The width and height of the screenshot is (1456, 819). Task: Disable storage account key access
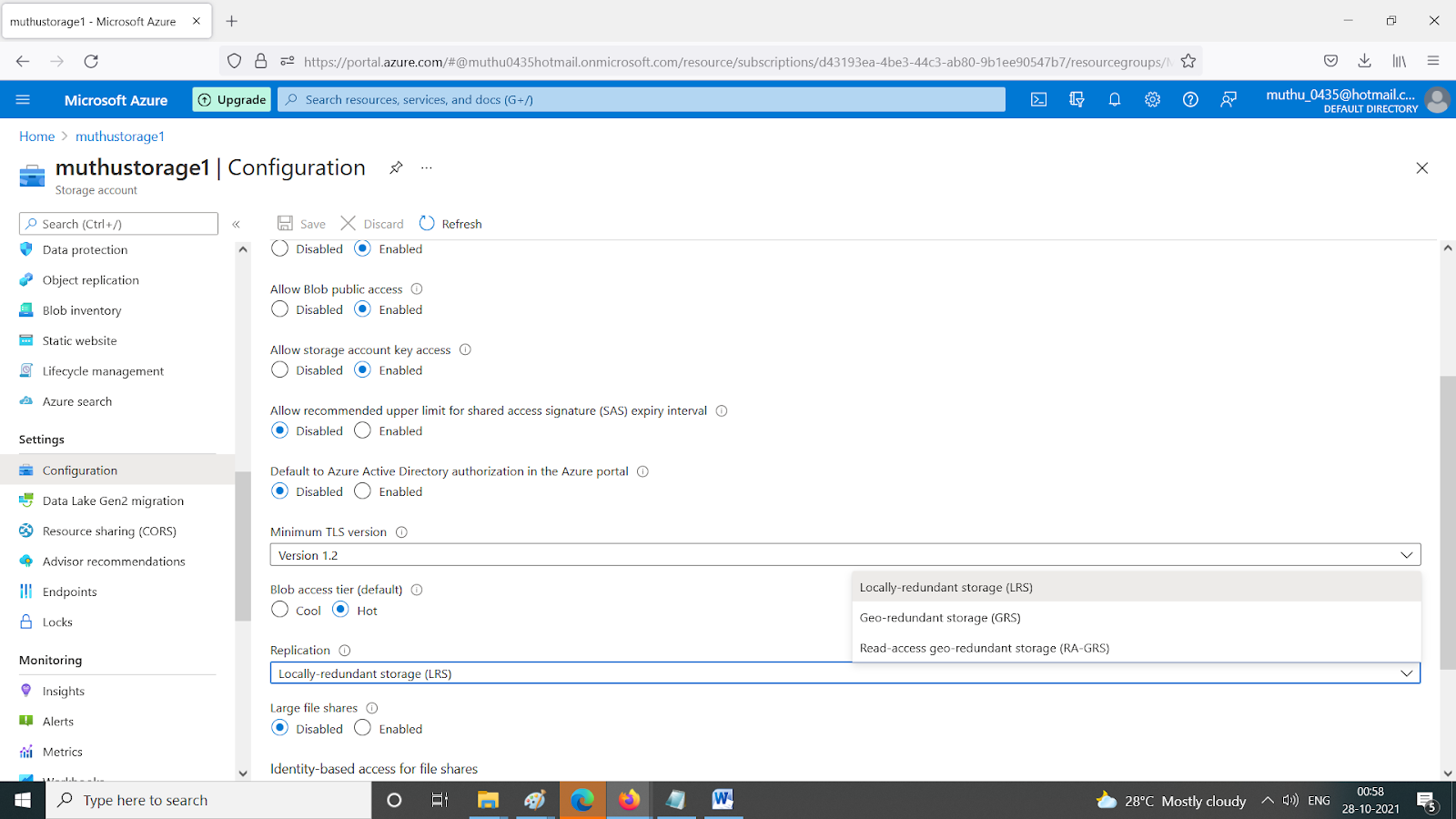[280, 370]
